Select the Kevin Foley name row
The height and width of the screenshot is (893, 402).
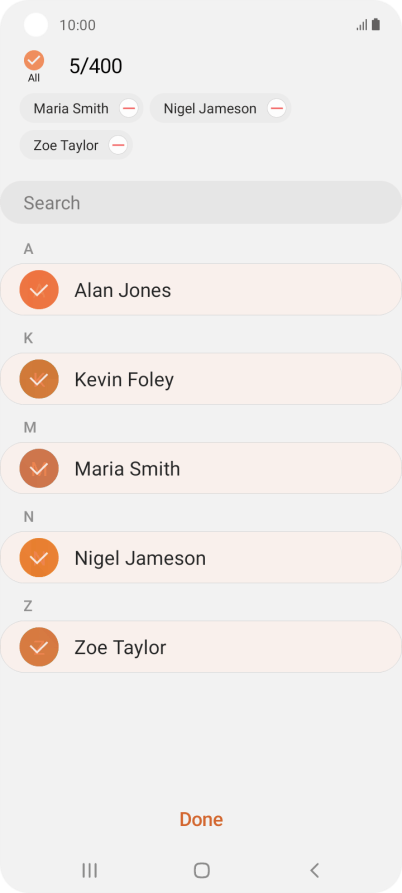point(201,379)
